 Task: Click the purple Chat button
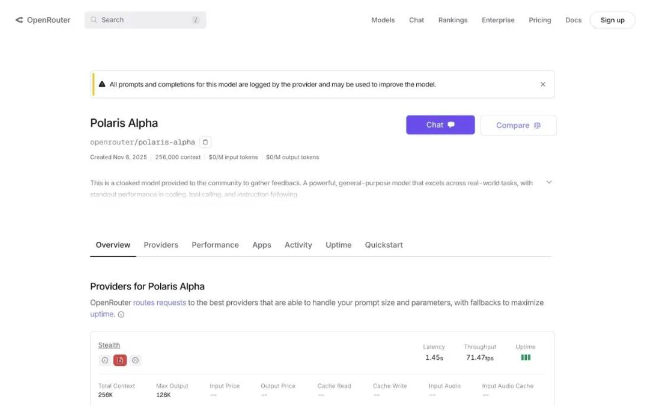pyautogui.click(x=440, y=125)
